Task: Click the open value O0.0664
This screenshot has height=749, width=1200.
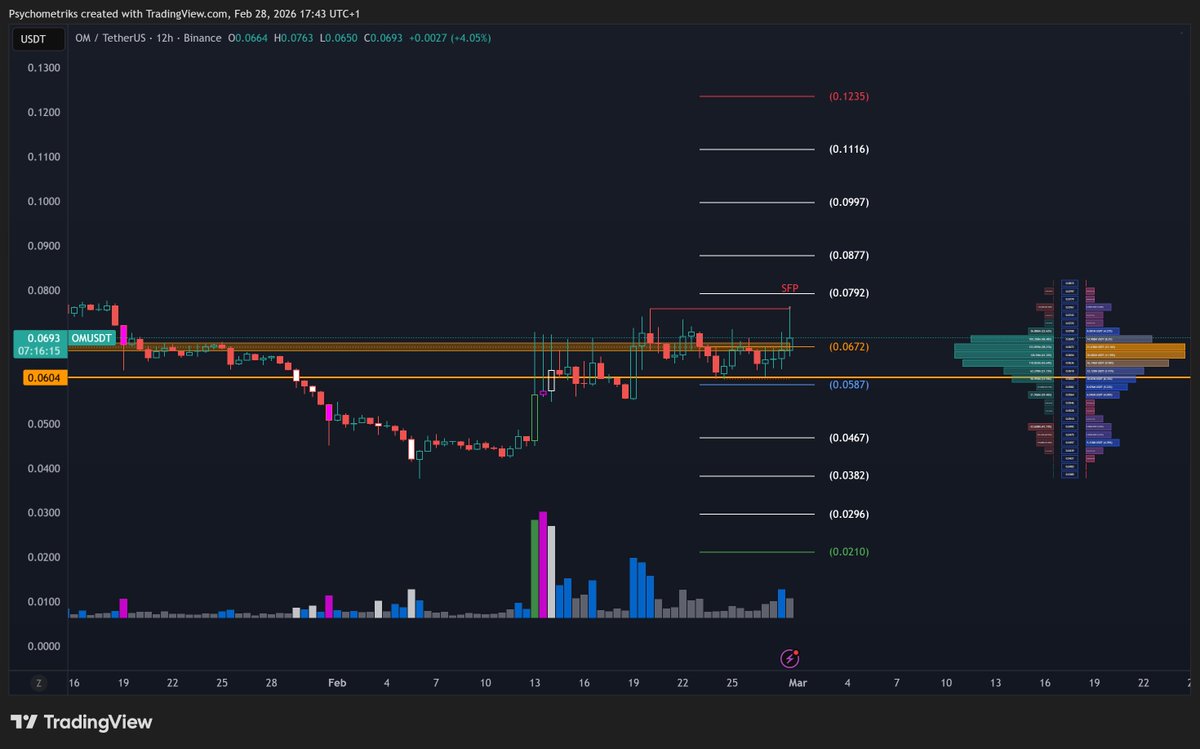Action: click(x=250, y=38)
